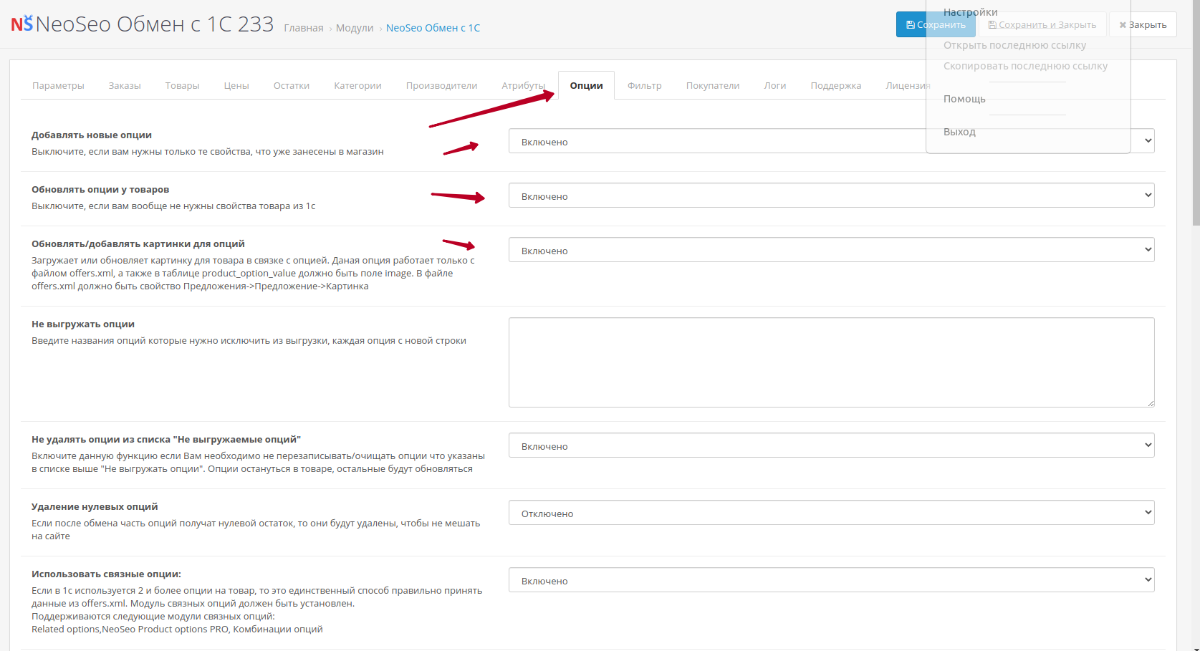Choose Скопировать последнюю ссылку menu item
The image size is (1200, 651).
pos(1026,66)
